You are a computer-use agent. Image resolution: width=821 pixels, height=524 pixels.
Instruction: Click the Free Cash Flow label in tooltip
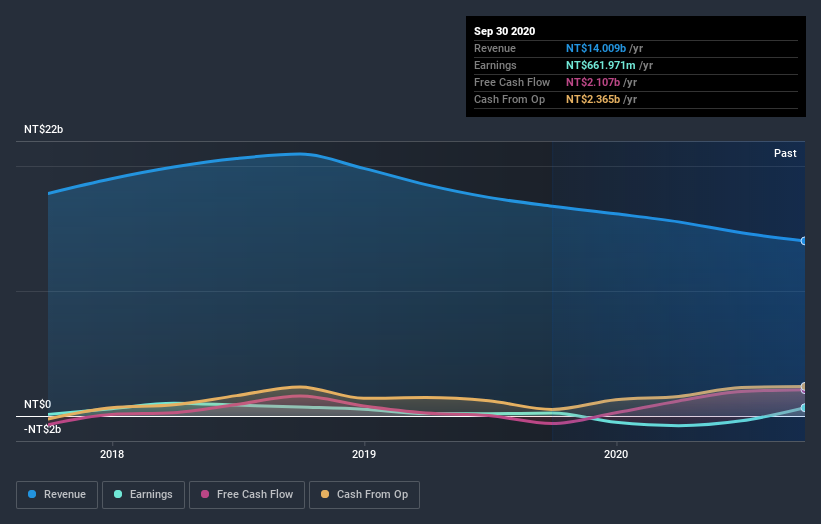point(512,82)
